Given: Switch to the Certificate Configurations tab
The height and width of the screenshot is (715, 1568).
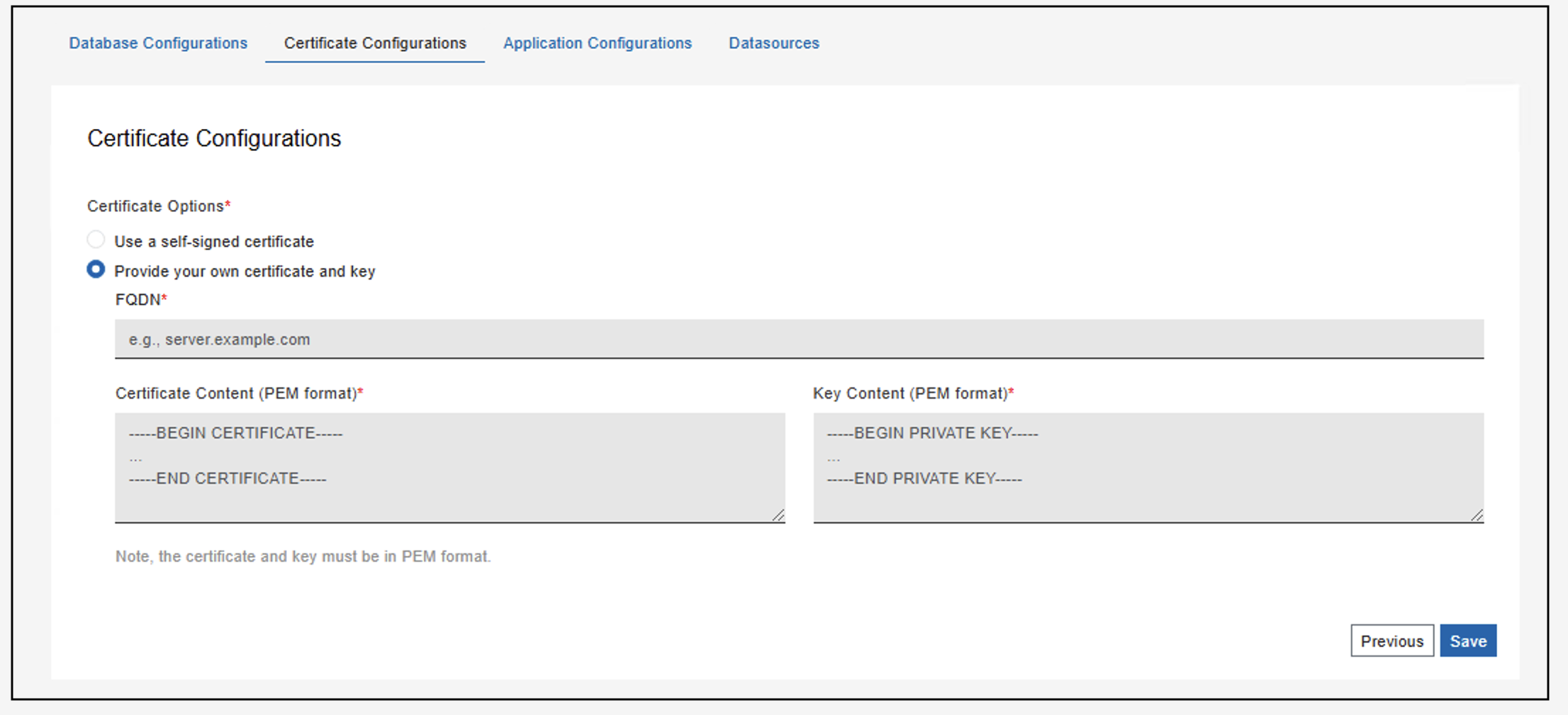Looking at the screenshot, I should pos(375,43).
